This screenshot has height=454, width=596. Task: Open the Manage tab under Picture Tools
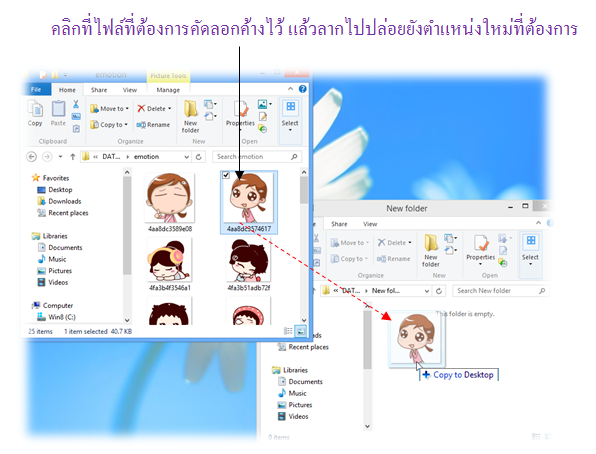pyautogui.click(x=168, y=90)
